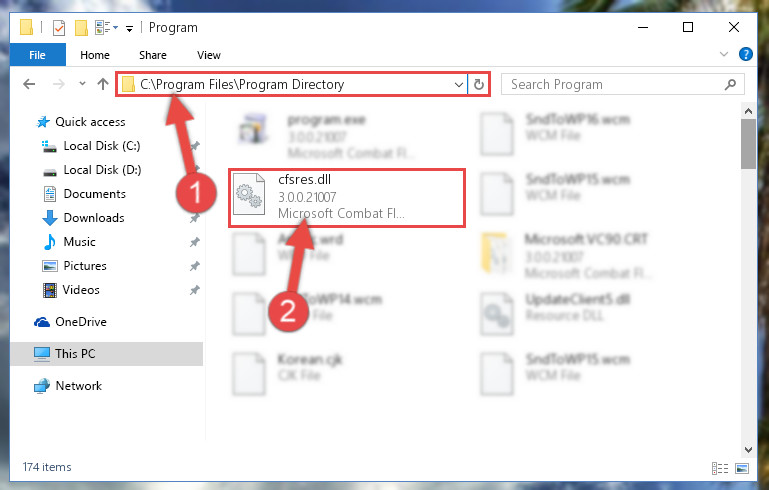The width and height of the screenshot is (769, 490).
Task: Click the Downloads arrow icon in sidebar
Action: point(50,218)
